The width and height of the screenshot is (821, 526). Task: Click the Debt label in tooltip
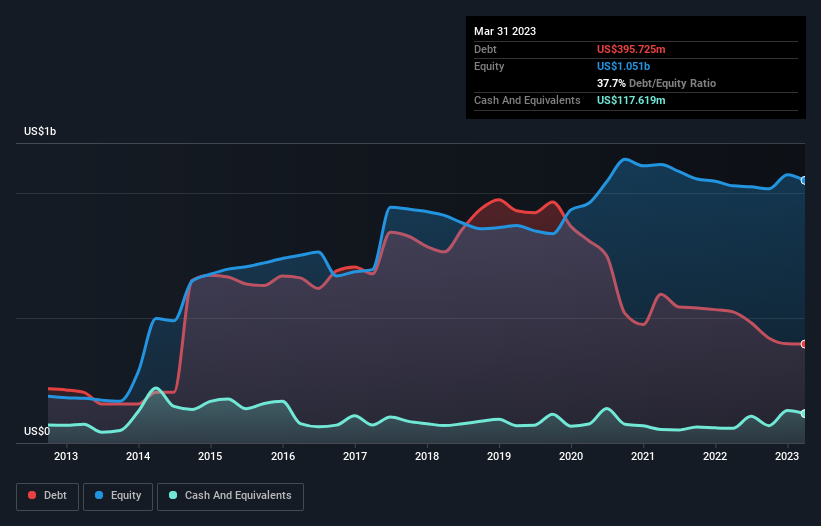tap(485, 49)
